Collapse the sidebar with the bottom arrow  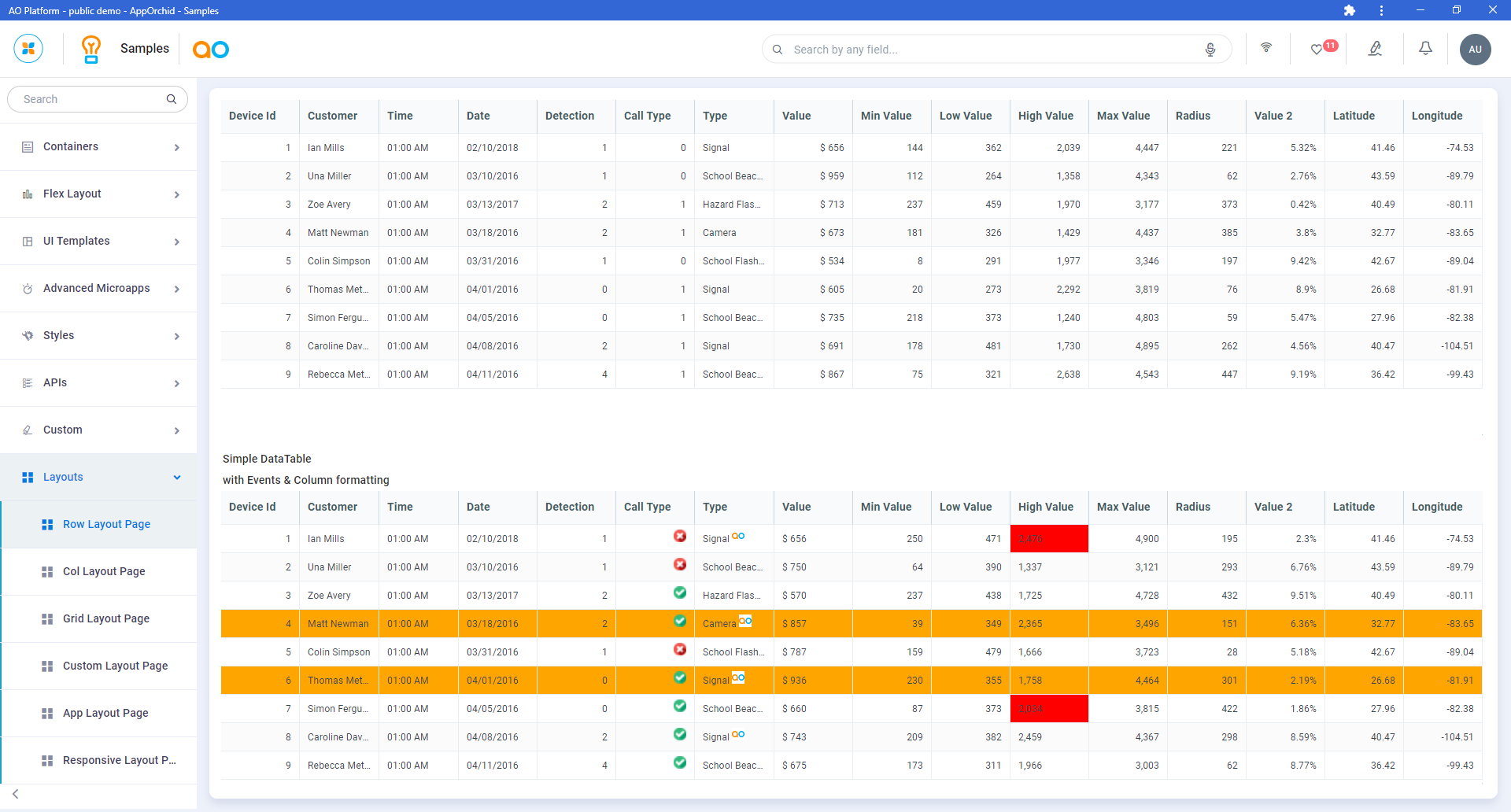tap(16, 794)
